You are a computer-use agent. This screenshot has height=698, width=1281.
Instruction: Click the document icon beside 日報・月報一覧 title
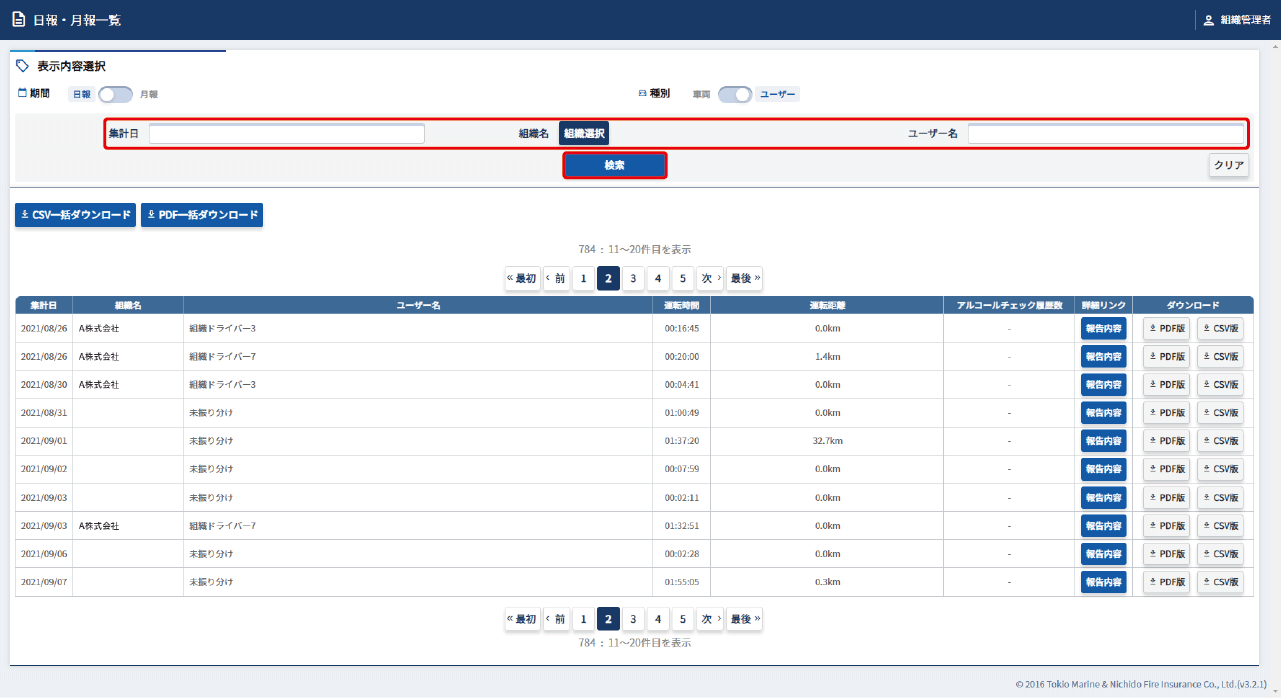coord(18,20)
